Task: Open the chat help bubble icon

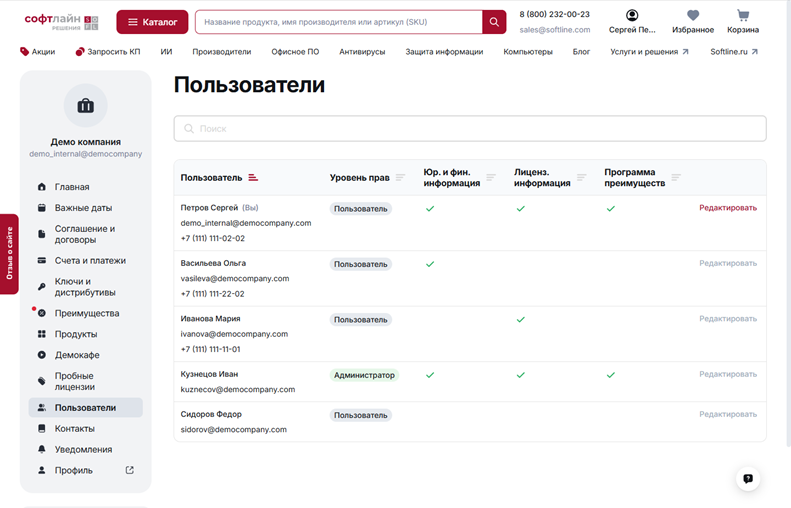Action: (x=748, y=478)
